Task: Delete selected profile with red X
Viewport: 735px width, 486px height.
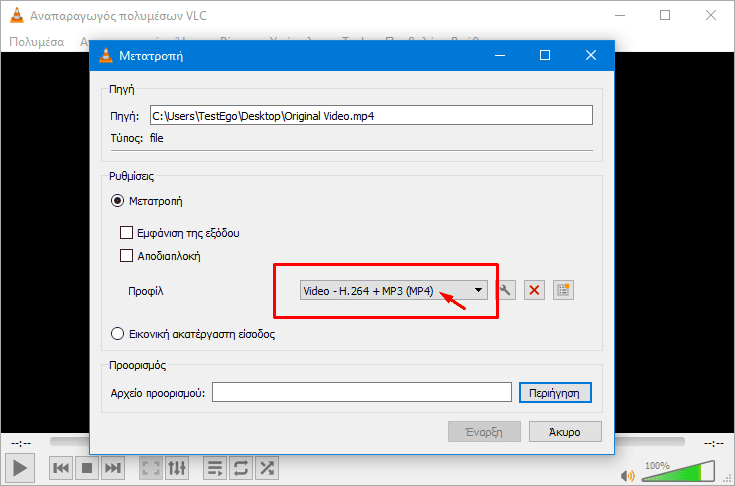Action: 534,290
